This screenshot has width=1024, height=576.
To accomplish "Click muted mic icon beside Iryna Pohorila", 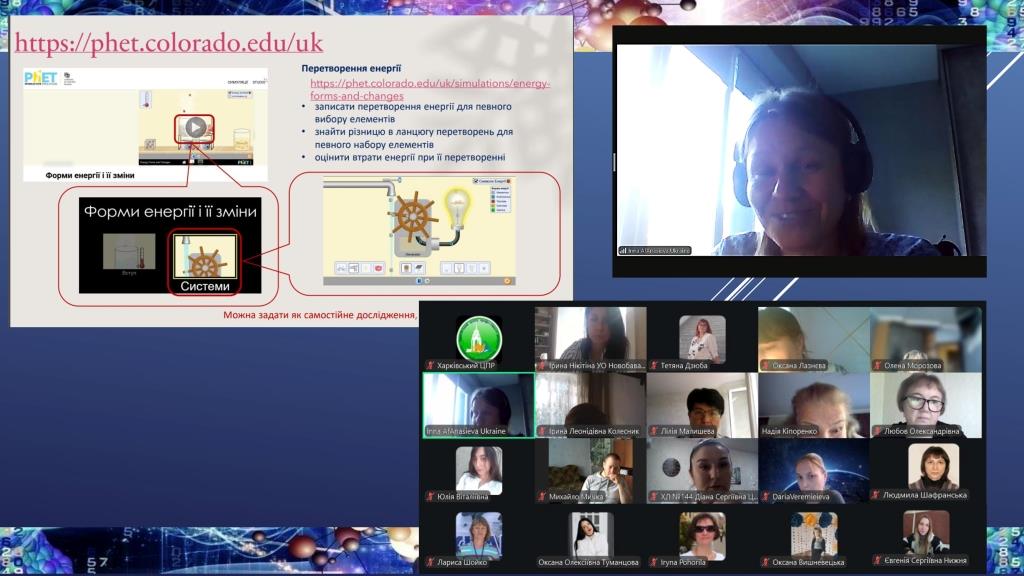I will [x=654, y=562].
